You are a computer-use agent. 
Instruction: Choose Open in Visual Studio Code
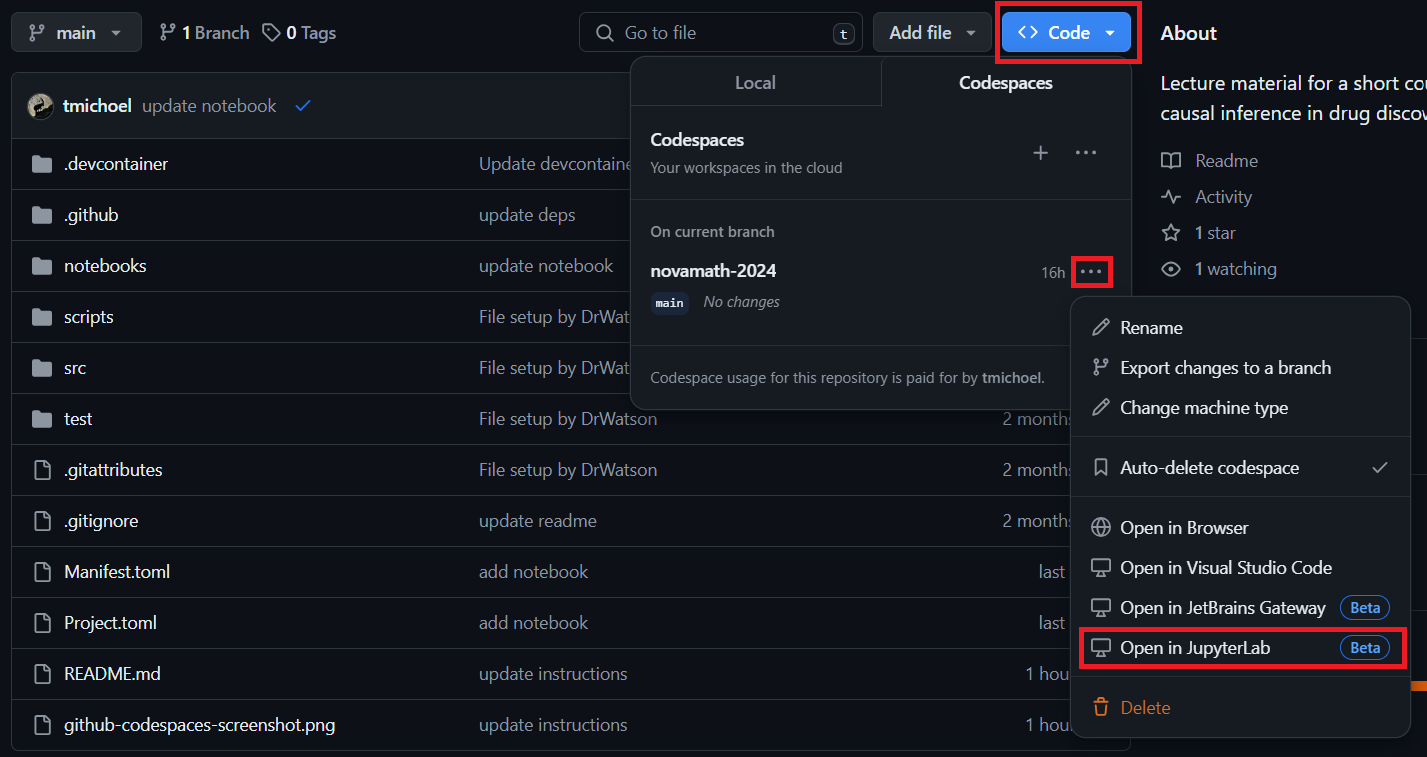click(x=1240, y=568)
